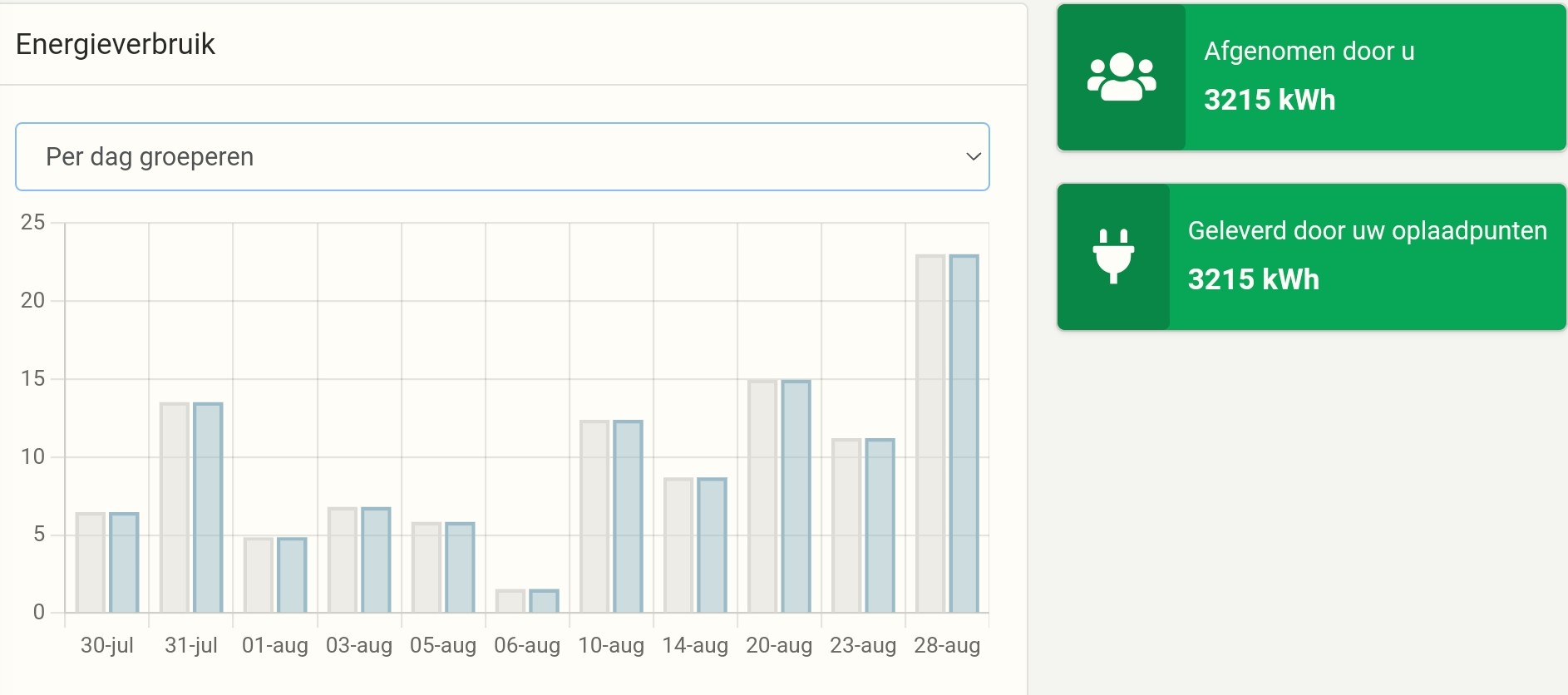This screenshot has height=695, width=1568.
Task: Click the gray bar for 10-aug
Action: coord(594,516)
